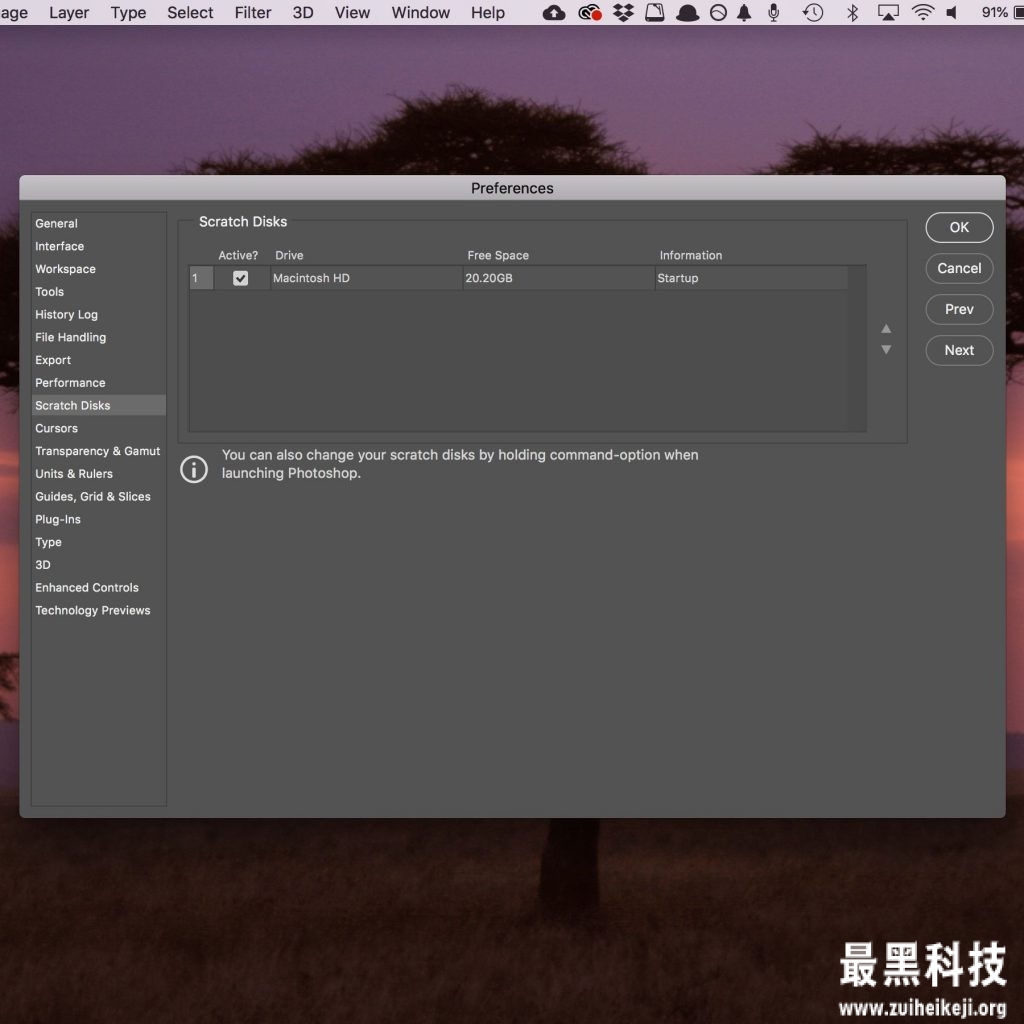This screenshot has width=1024, height=1024.
Task: Select Enhanced Controls in sidebar
Action: click(x=99, y=588)
